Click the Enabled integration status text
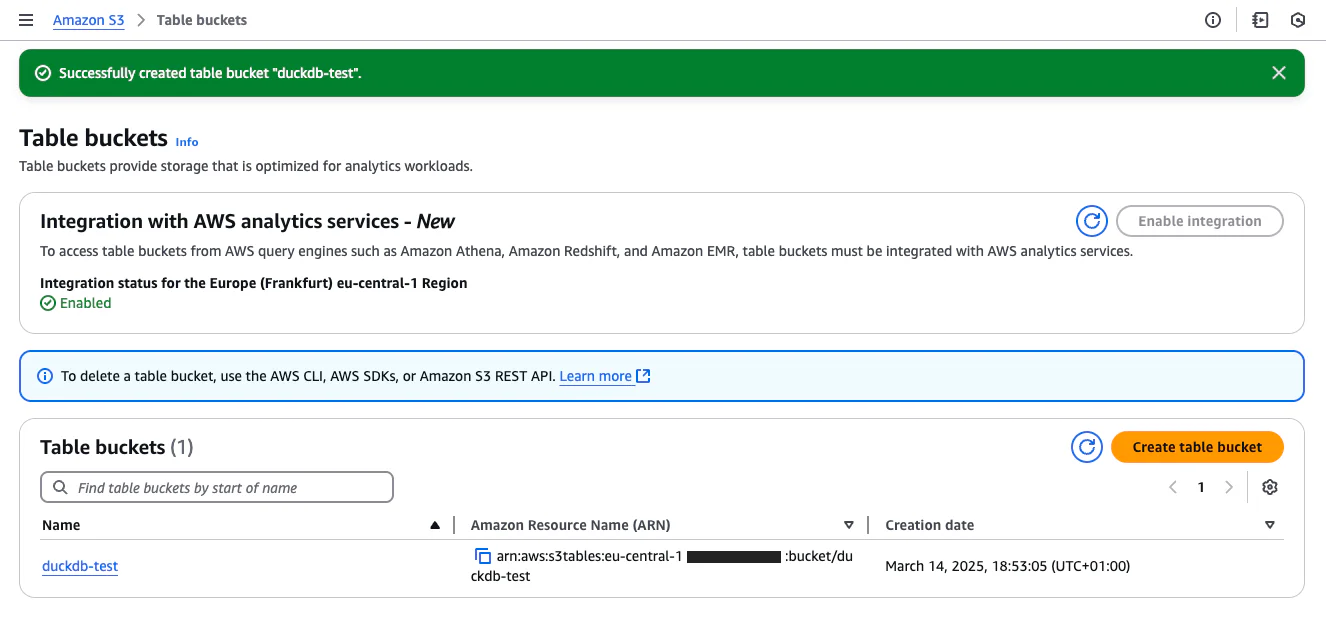Viewport: 1326px width, 623px height. [x=85, y=303]
